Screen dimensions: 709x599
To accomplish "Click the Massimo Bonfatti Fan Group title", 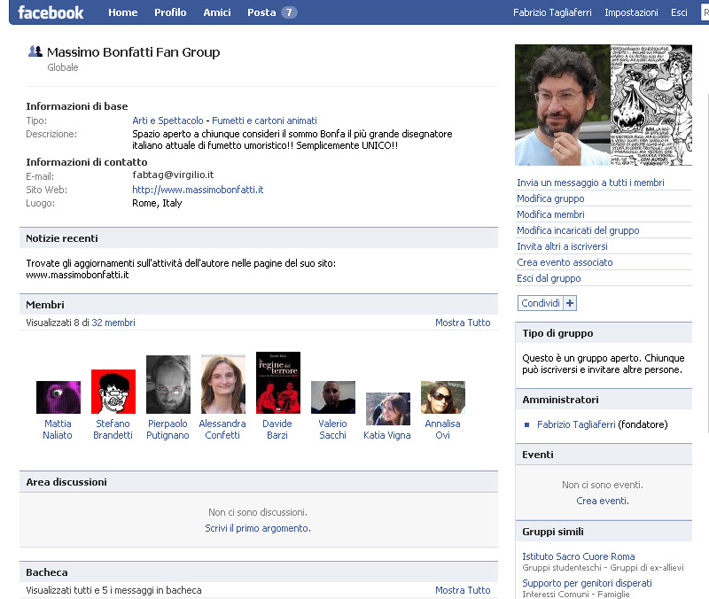I will (x=133, y=52).
